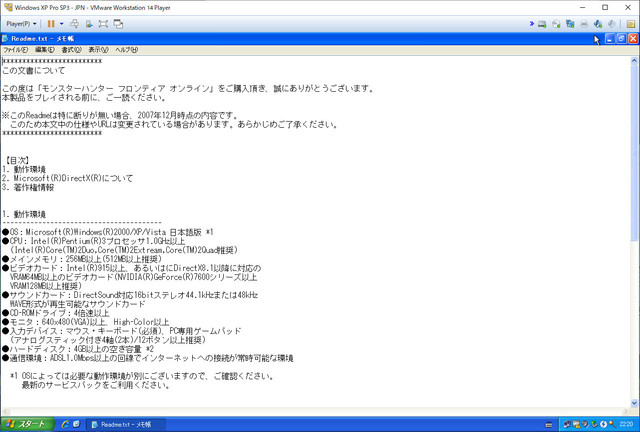Image resolution: width=640 pixels, height=432 pixels.
Task: Click the ※このReadme 2007年12月時点 line
Action: (x=120, y=115)
